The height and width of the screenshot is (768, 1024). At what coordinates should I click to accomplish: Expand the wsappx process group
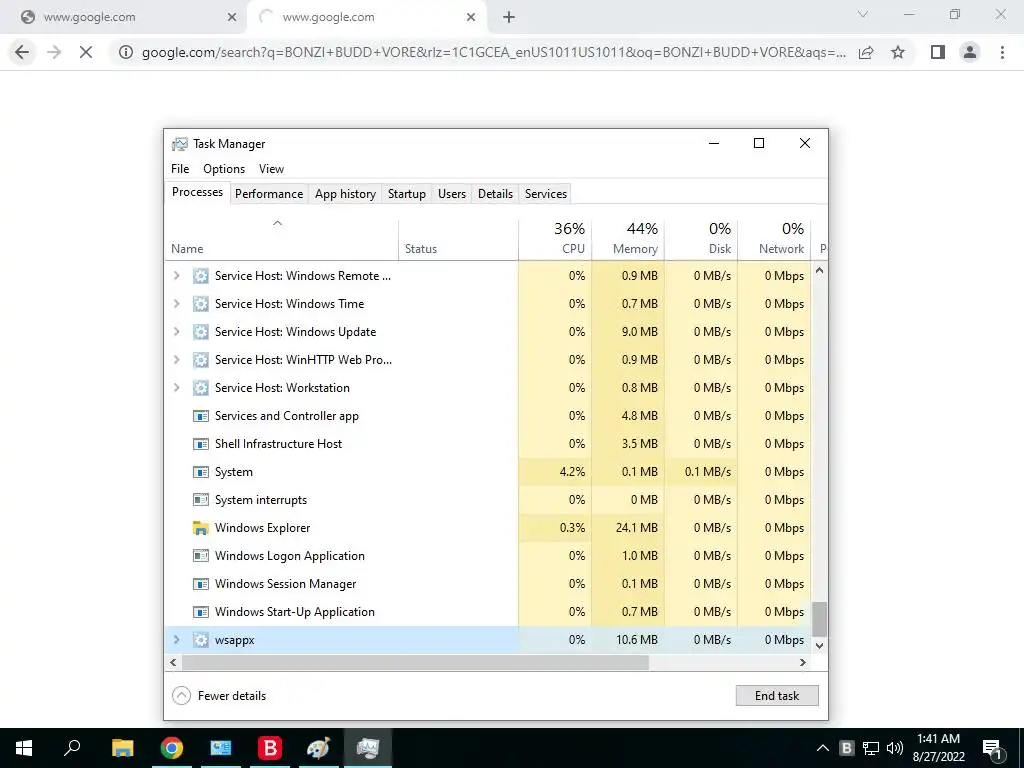click(176, 640)
